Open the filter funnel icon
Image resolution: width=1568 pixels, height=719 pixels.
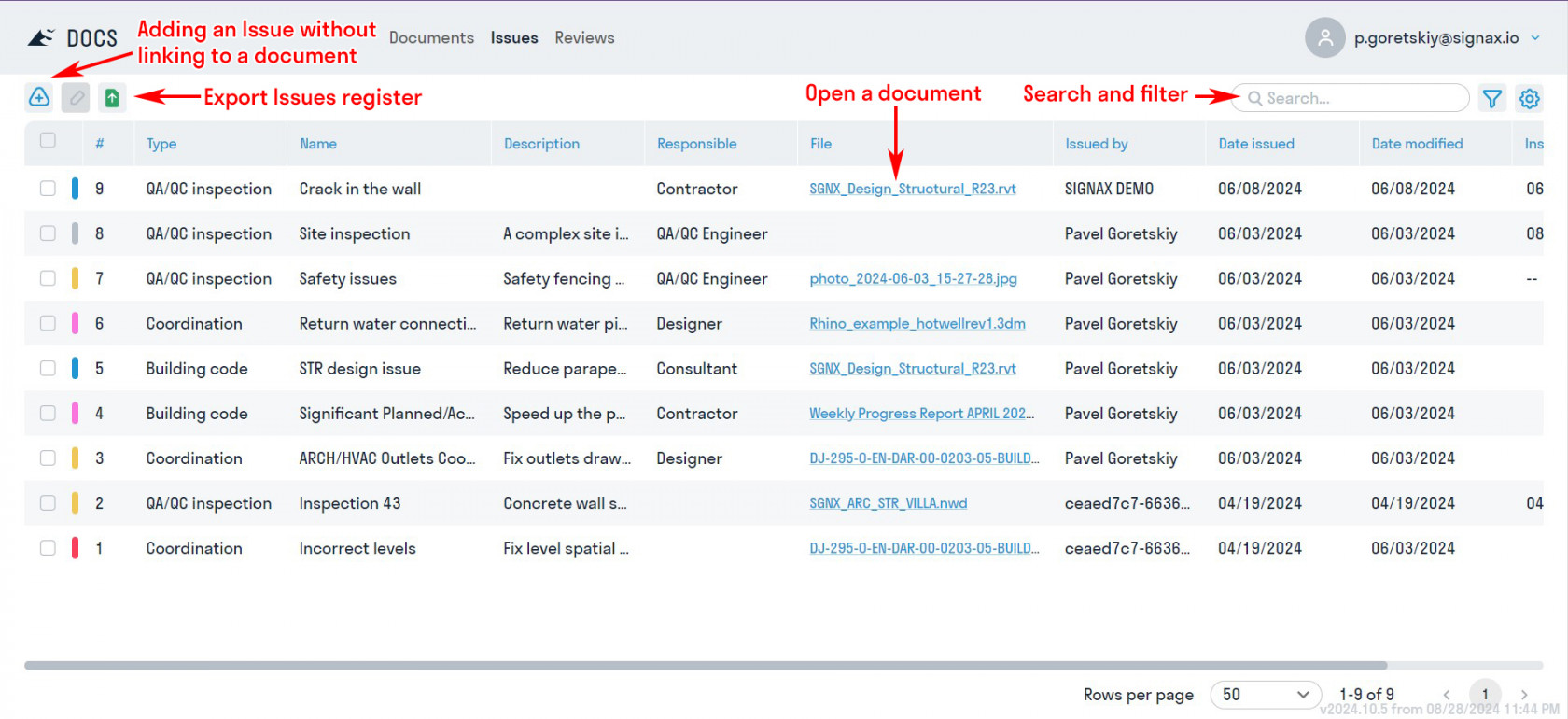click(x=1492, y=98)
